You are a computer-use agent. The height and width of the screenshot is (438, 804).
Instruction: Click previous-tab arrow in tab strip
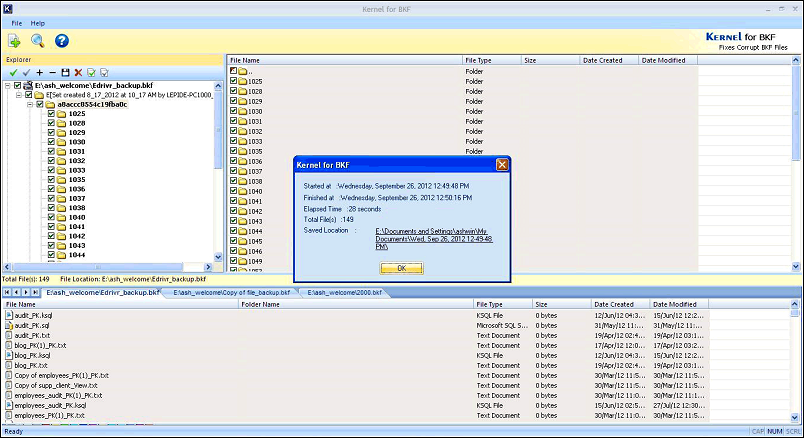point(16,292)
